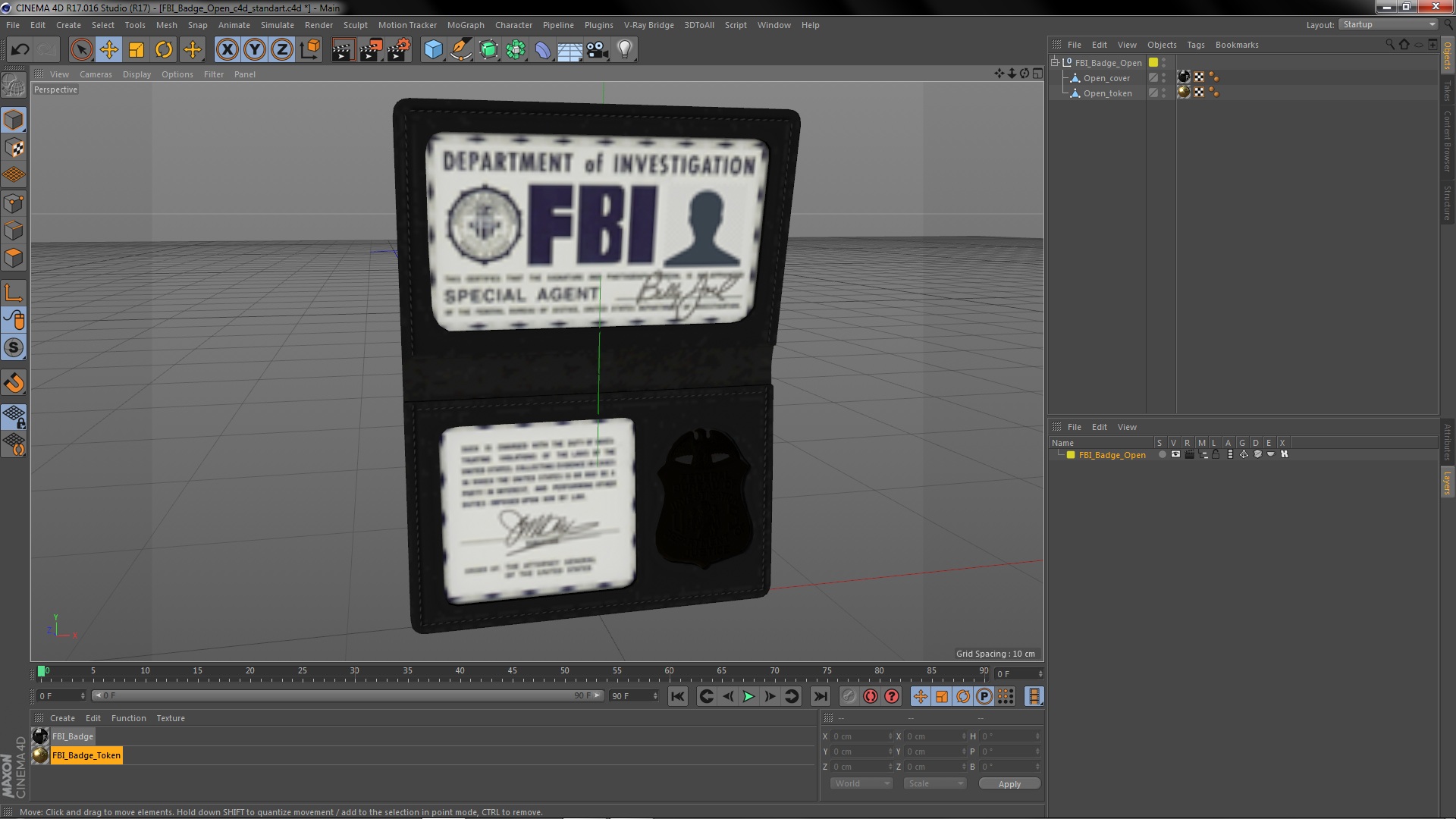Toggle Open_cover visibility dots
Screen dimensions: 1456x819
(1164, 77)
